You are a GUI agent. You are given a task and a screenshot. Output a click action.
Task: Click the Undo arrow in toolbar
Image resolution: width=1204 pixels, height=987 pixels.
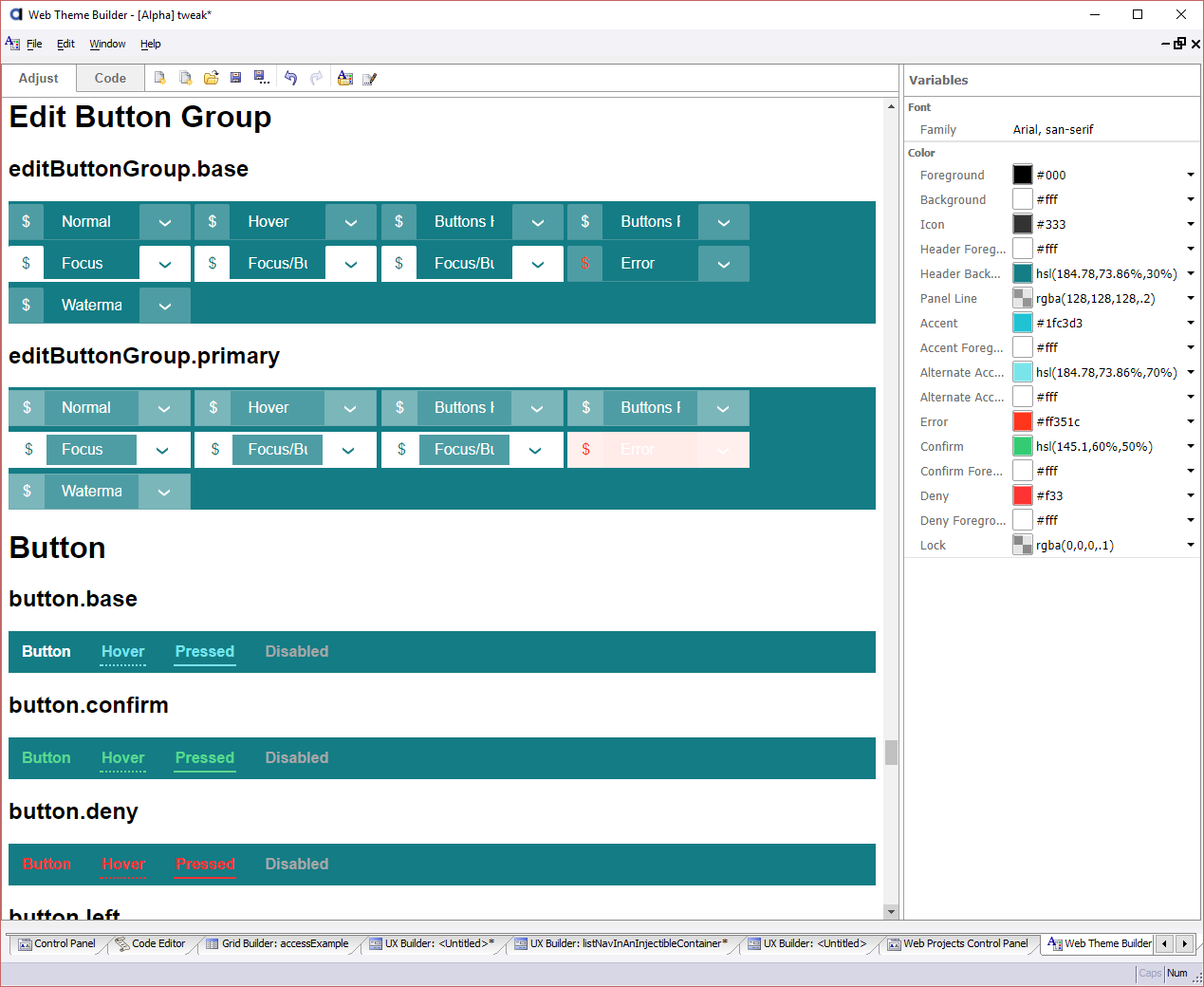291,78
